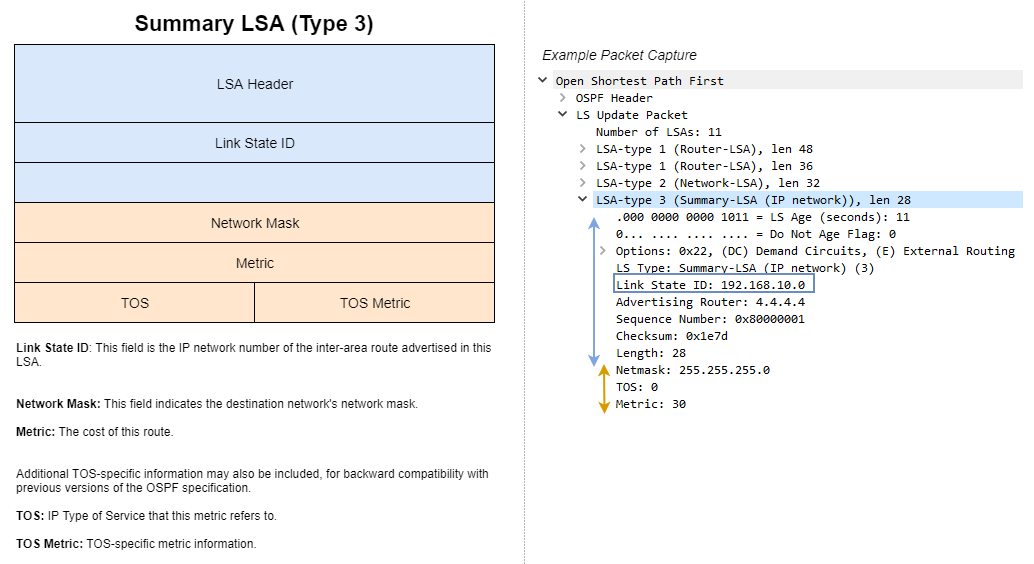Screen dimensions: 1034x564
Task: Select the Number of LSAs: 11 line
Action: 659,132
